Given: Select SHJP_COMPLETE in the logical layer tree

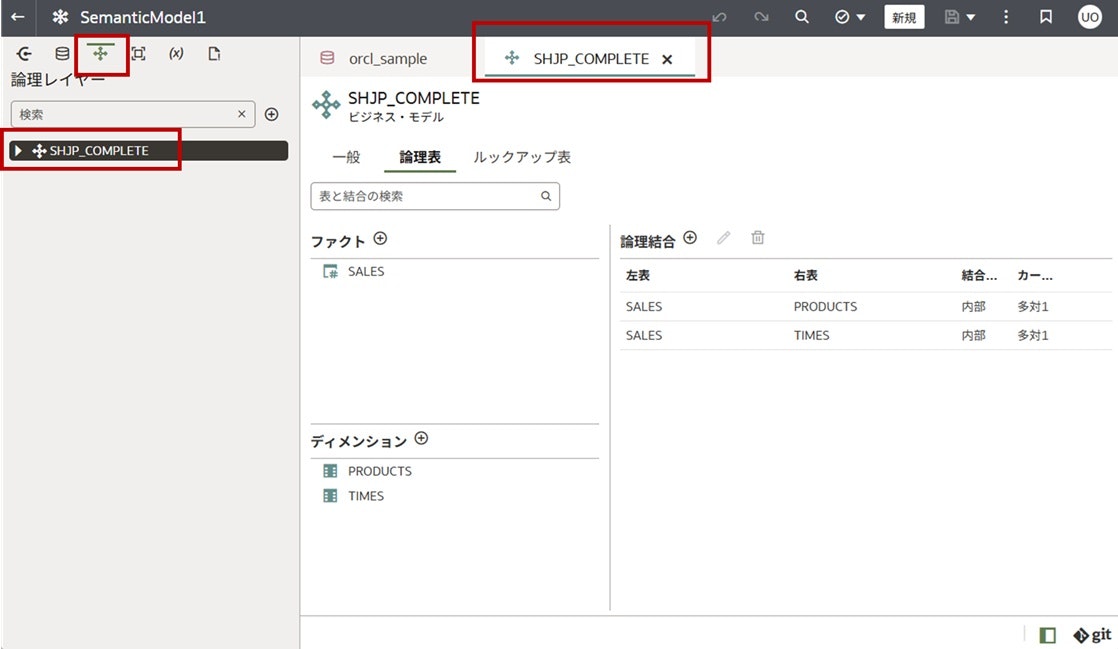Looking at the screenshot, I should 149,150.
